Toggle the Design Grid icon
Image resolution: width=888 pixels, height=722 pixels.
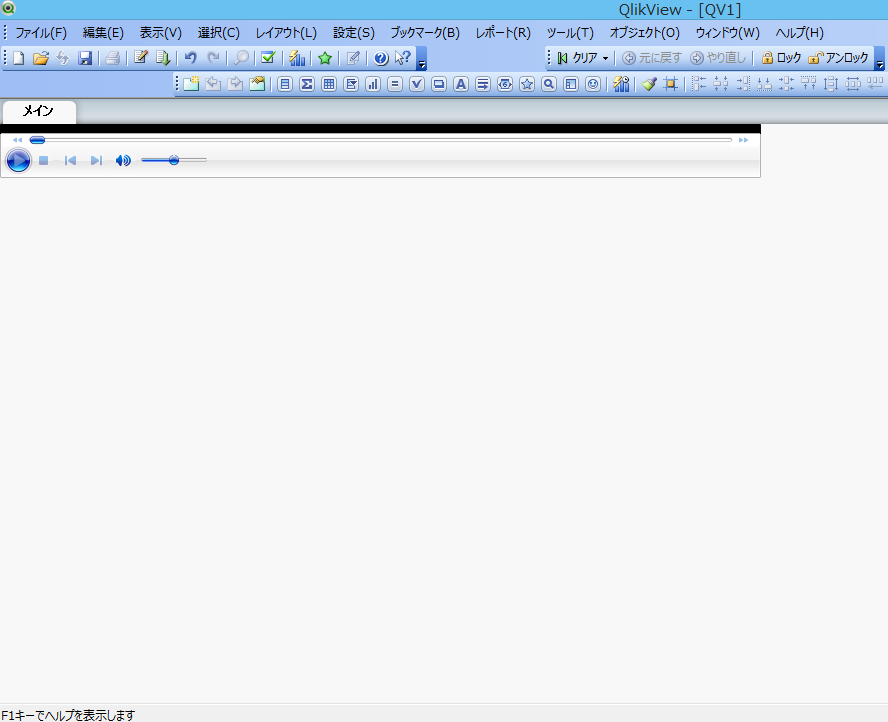pos(671,84)
